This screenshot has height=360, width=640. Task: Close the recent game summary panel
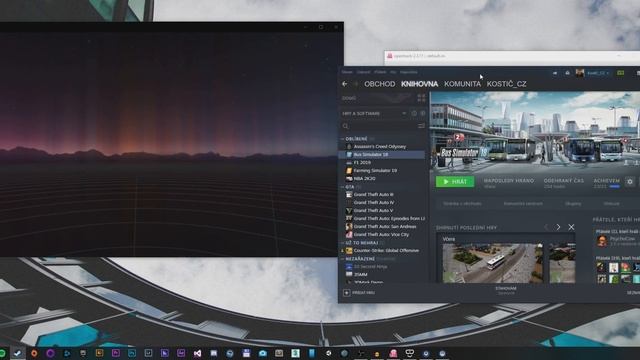[x=571, y=227]
